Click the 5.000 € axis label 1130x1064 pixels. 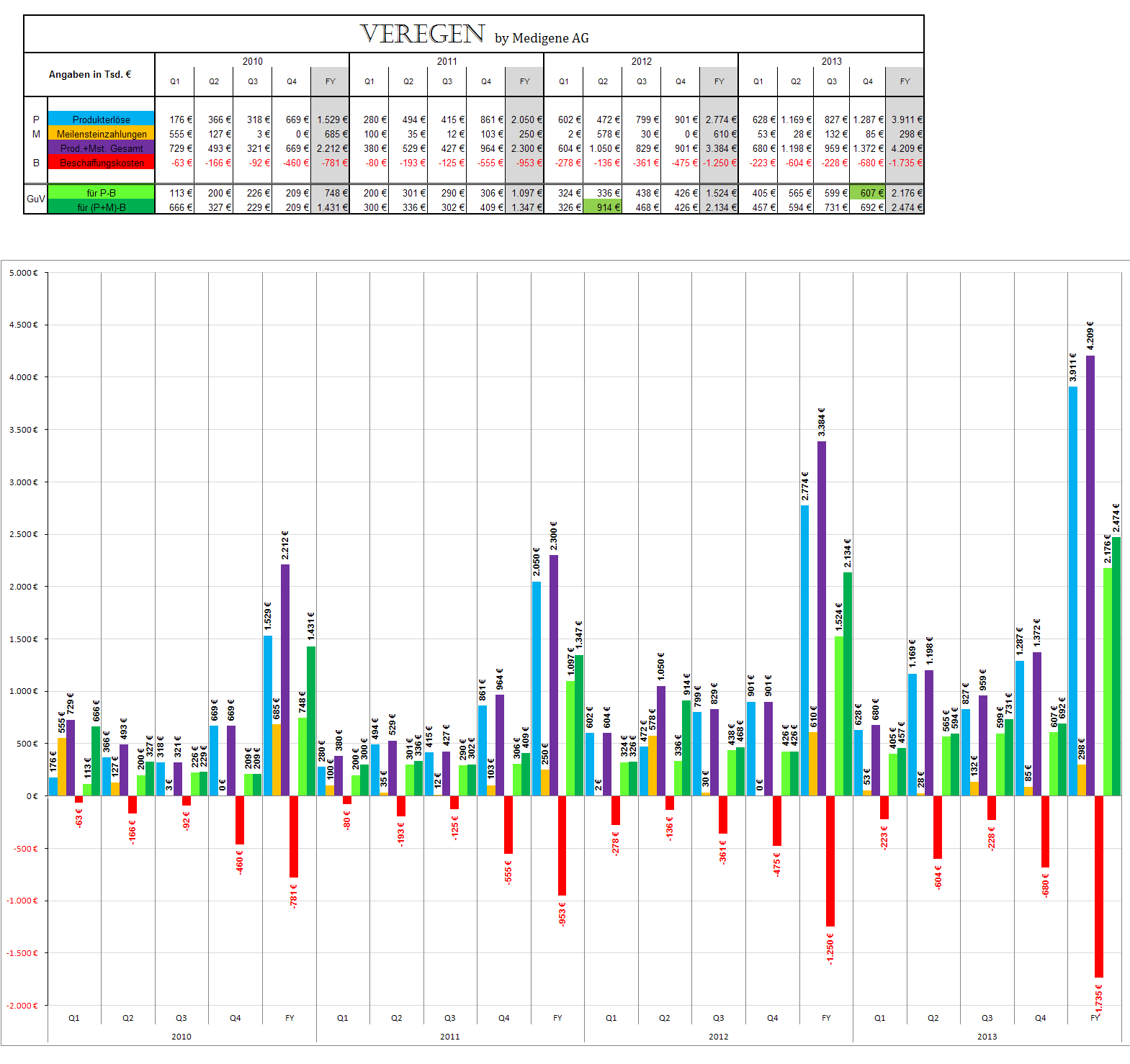point(24,273)
